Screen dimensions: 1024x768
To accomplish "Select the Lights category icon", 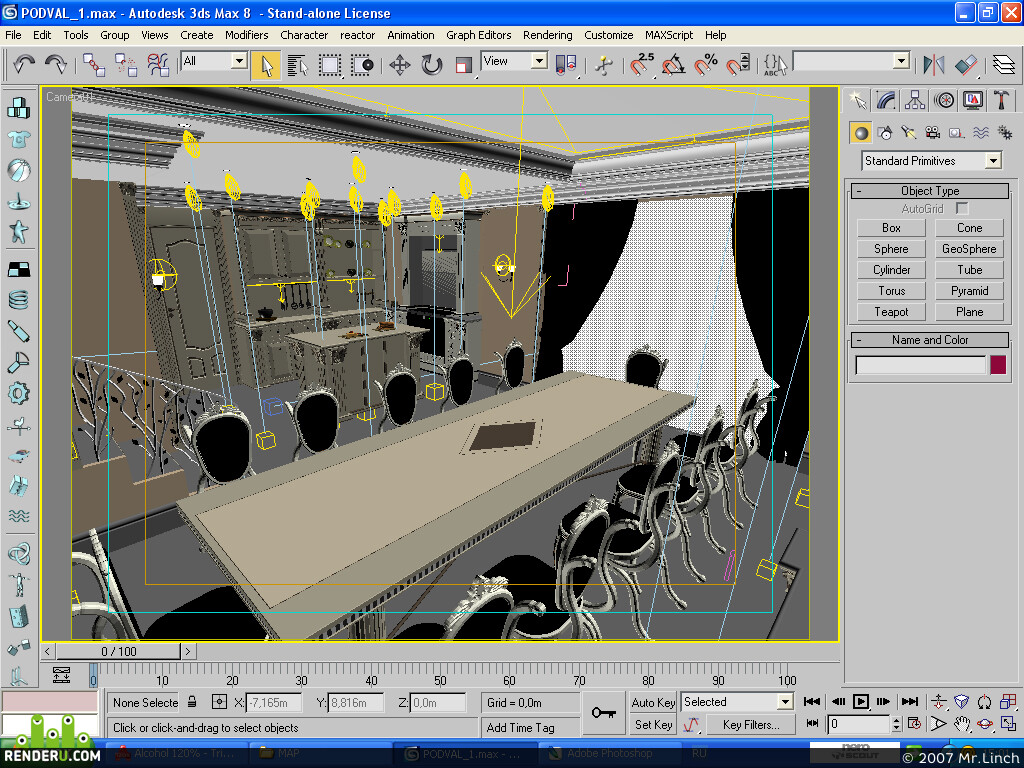I will (908, 133).
